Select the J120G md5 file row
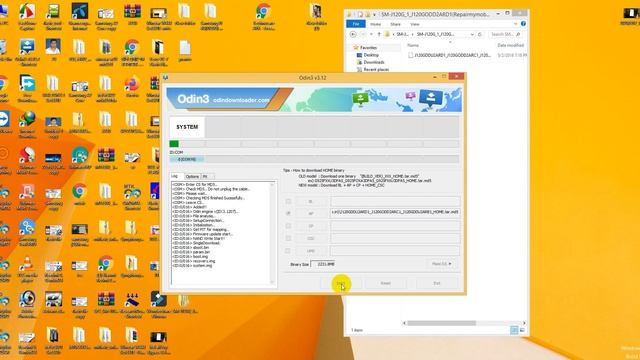The height and width of the screenshot is (360, 640). coord(467,55)
